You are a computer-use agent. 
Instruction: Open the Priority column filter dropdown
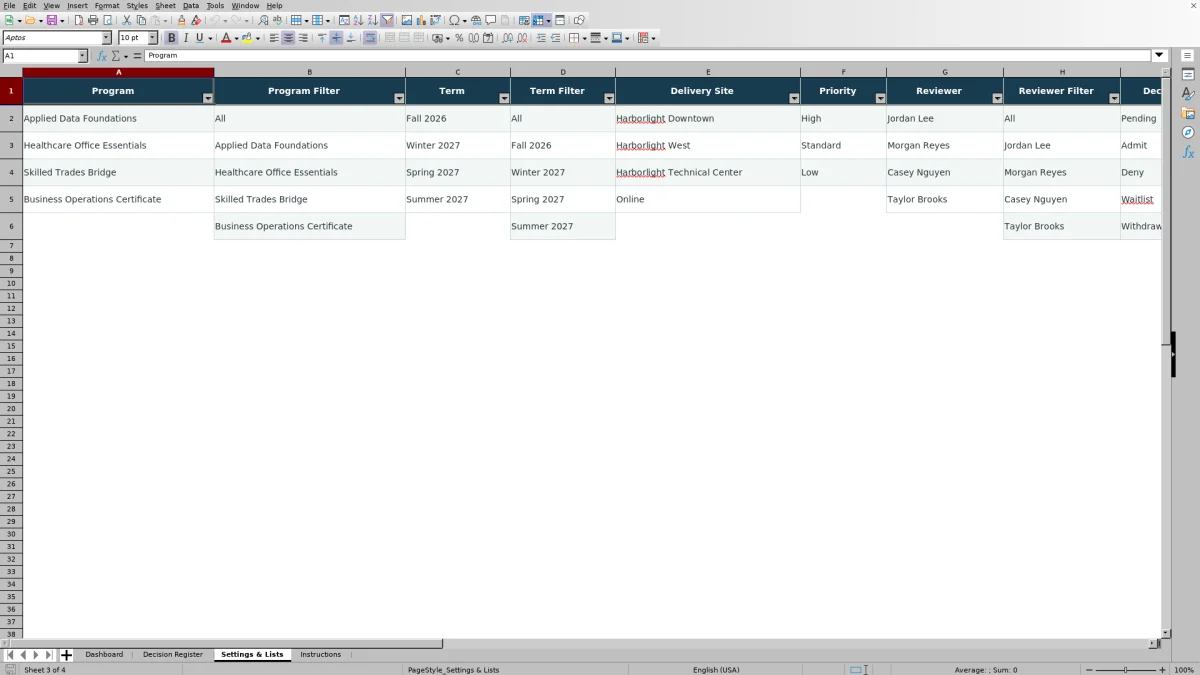pos(880,98)
